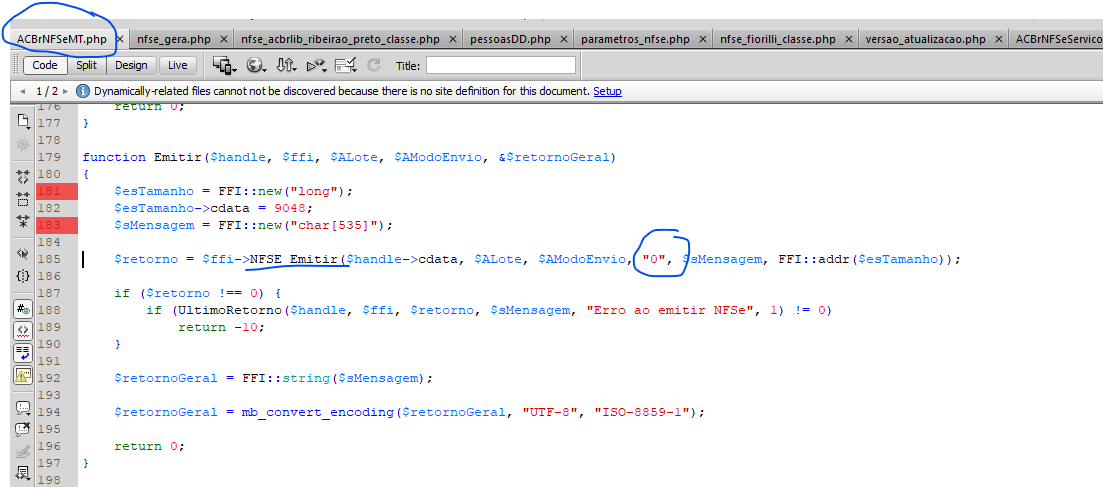The height and width of the screenshot is (487, 1103).
Task: Click the Collapse Full Tag icon
Action: coord(23,177)
